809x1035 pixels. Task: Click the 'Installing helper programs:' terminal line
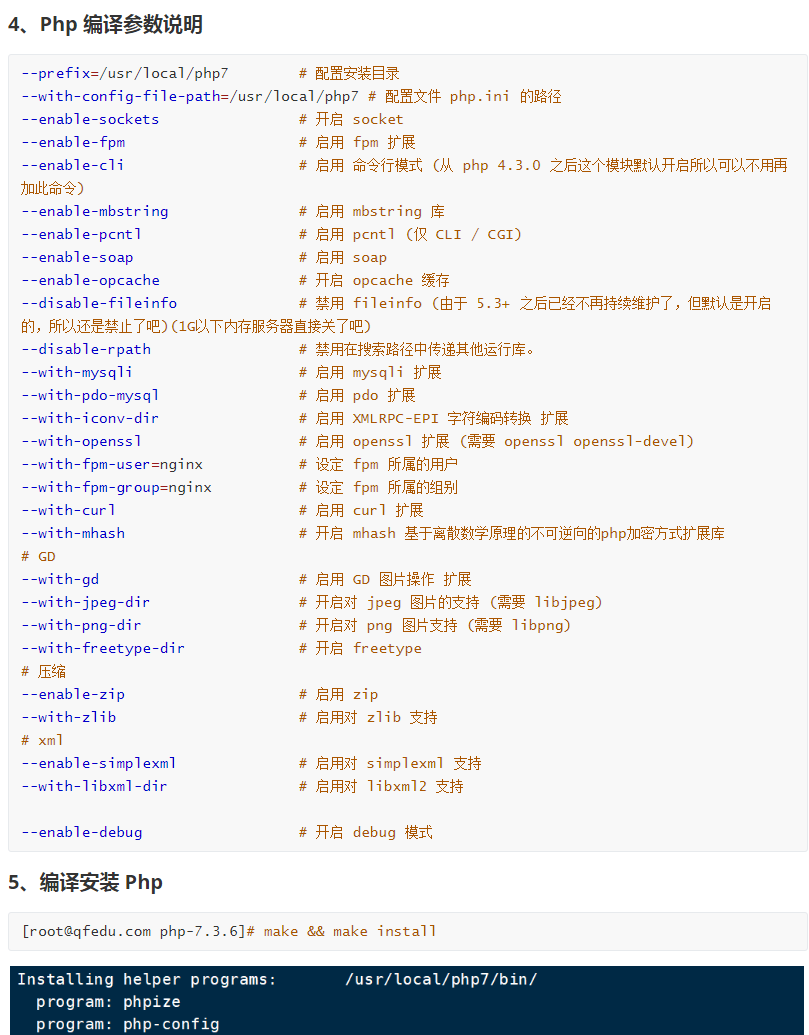146,979
